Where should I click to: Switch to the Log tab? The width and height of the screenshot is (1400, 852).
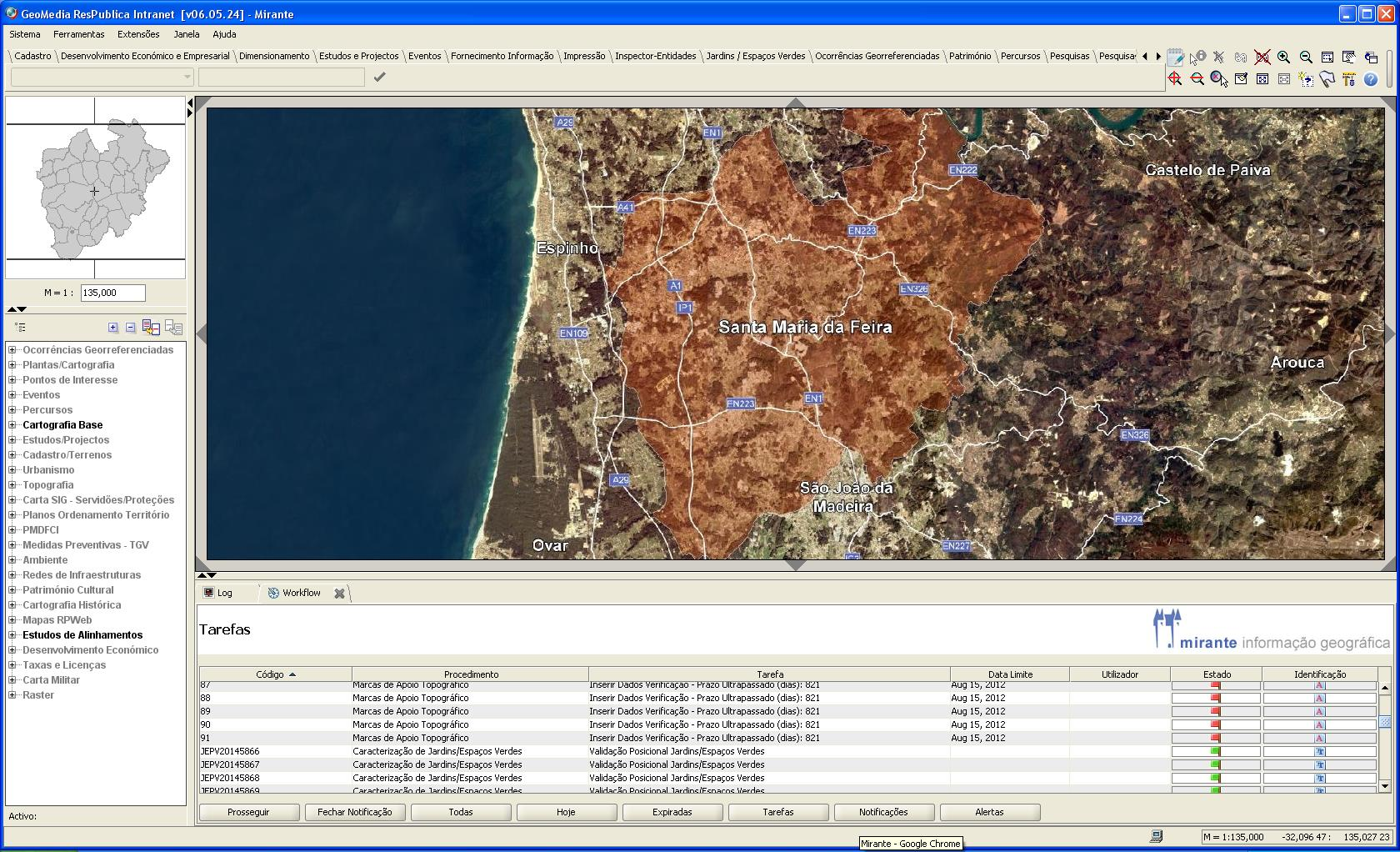(218, 593)
